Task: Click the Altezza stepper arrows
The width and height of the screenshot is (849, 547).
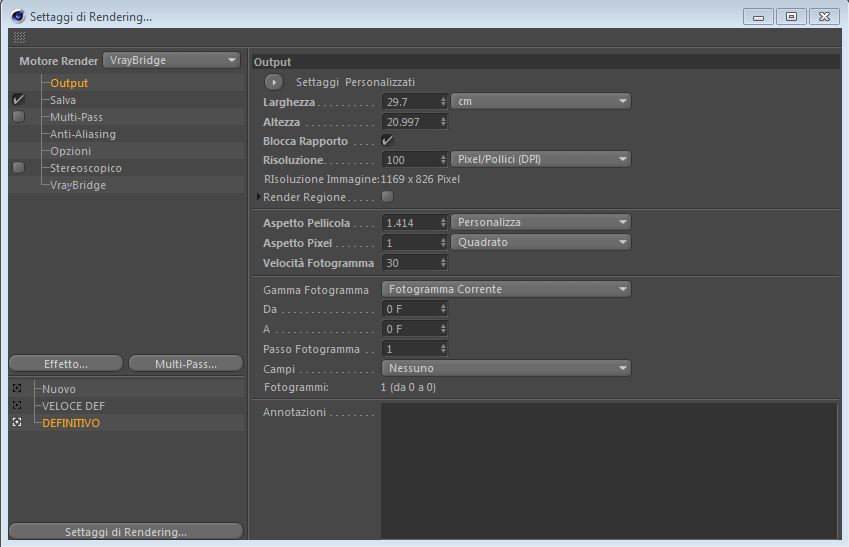Action: [x=443, y=121]
